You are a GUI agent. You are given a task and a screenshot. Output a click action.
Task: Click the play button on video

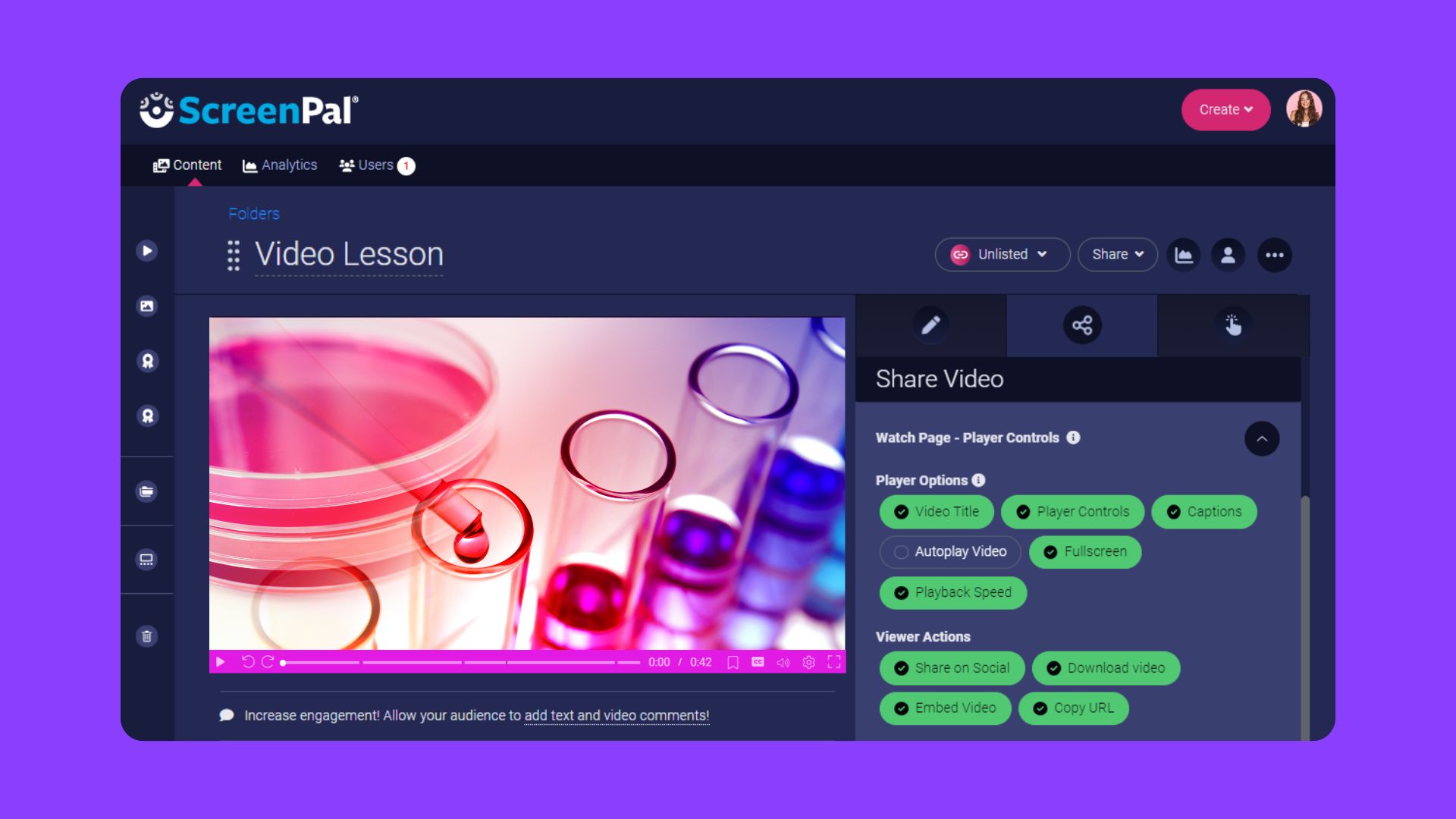221,661
